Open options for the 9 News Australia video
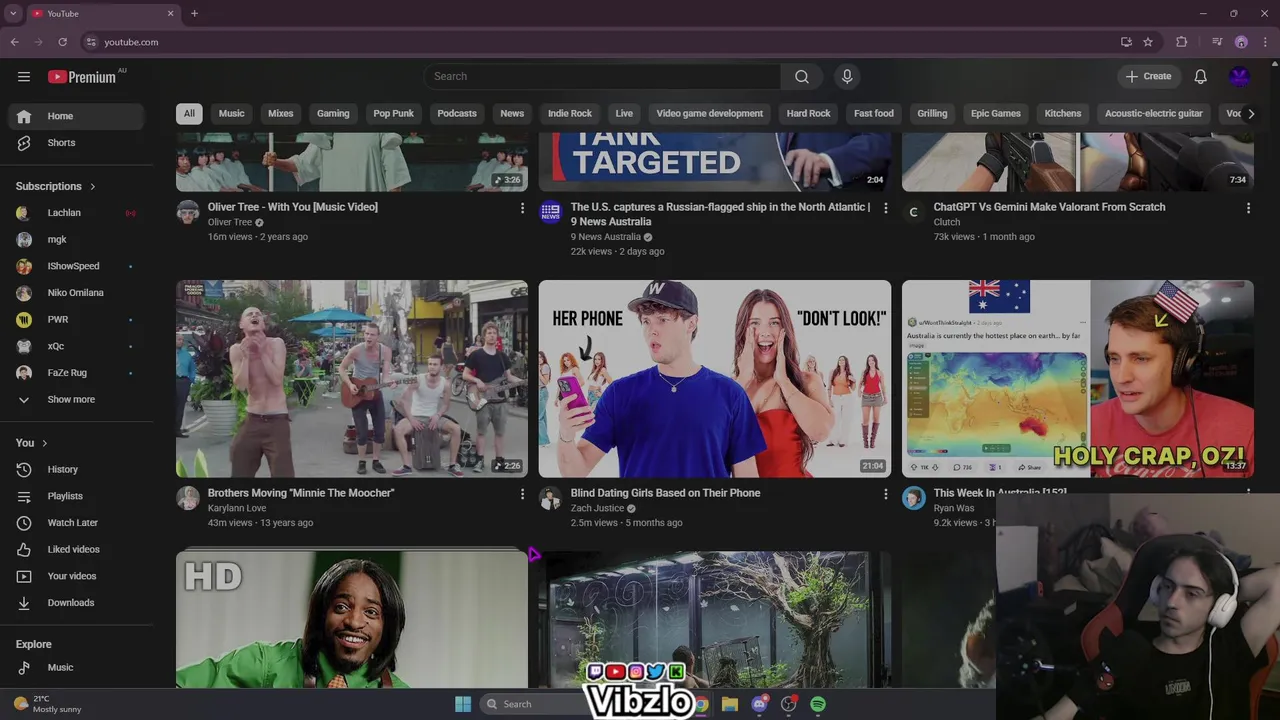1280x720 pixels. [x=885, y=208]
